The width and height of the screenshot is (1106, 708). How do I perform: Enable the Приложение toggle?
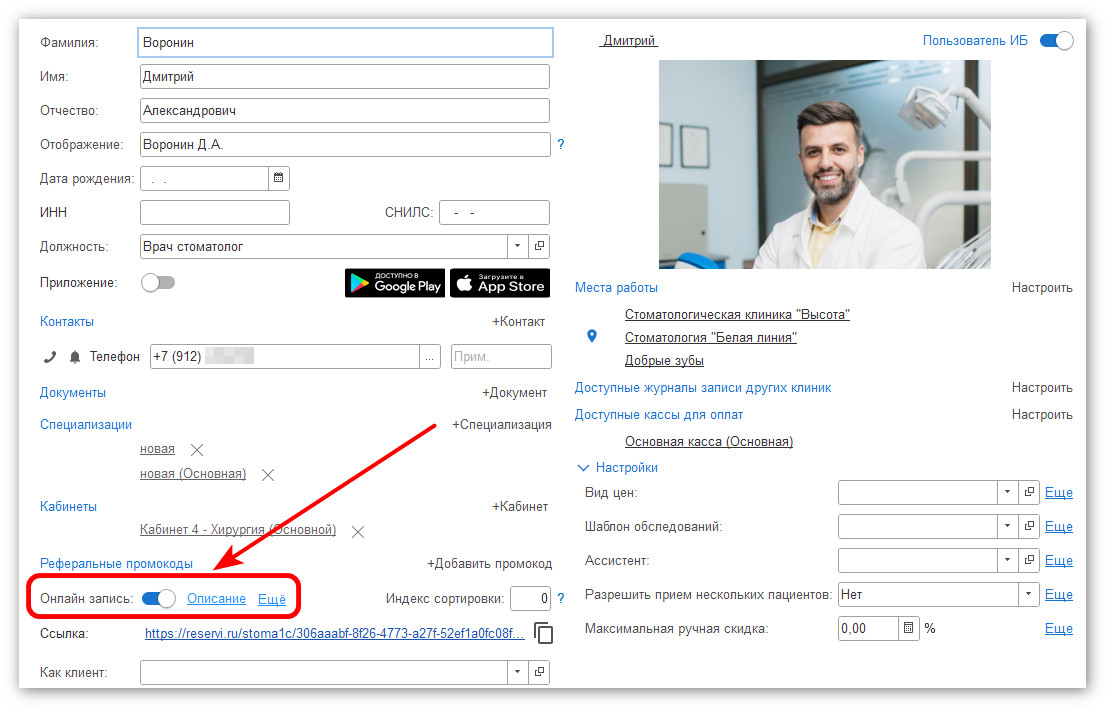(158, 283)
